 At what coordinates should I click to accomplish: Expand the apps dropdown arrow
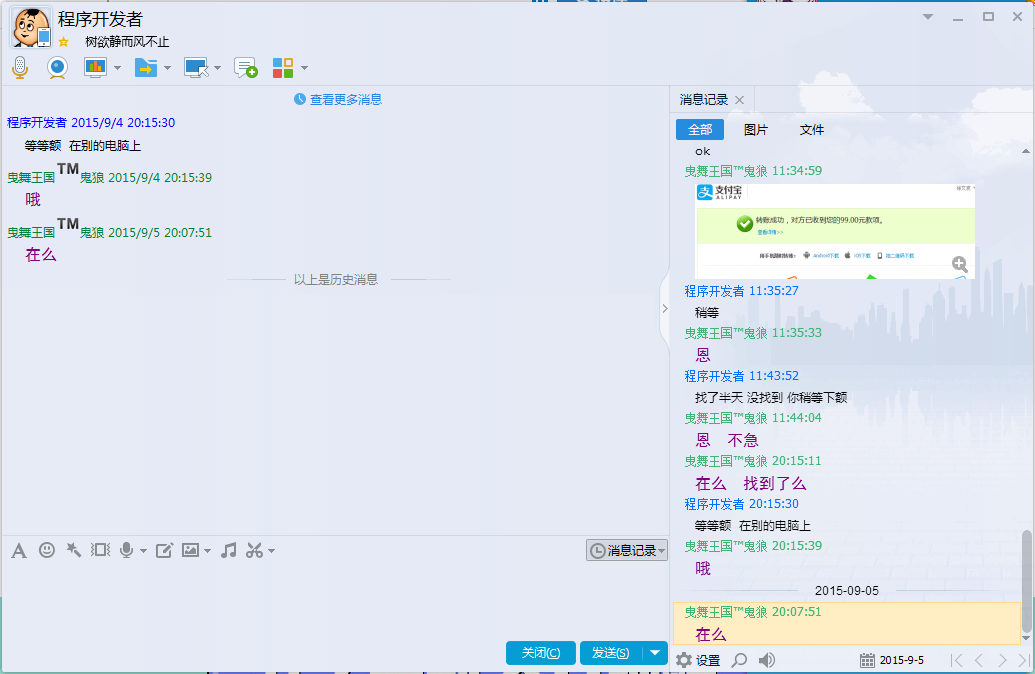[x=304, y=68]
